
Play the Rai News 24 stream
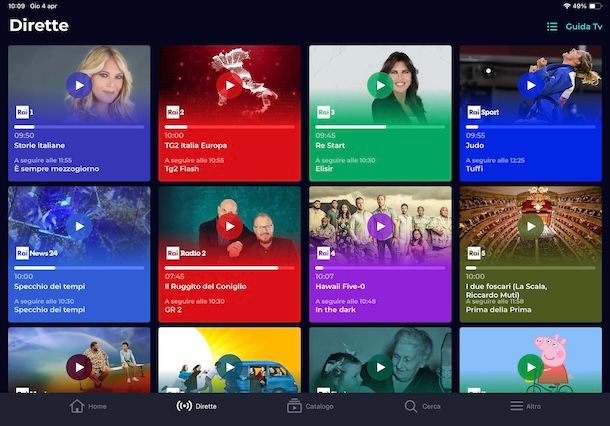pyautogui.click(x=79, y=226)
